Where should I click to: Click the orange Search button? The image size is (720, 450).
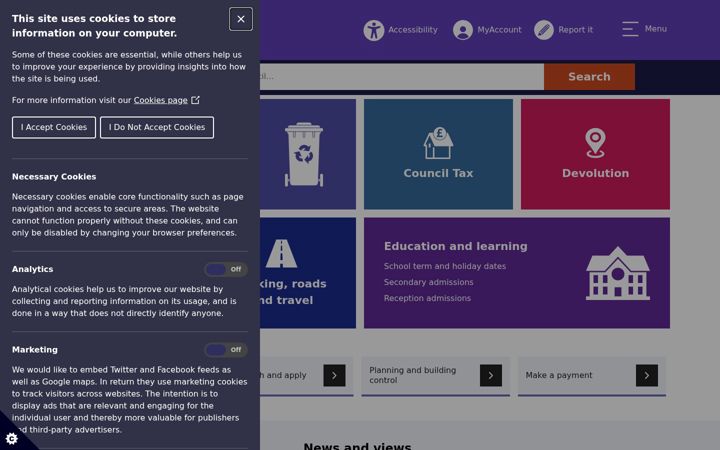tap(590, 77)
